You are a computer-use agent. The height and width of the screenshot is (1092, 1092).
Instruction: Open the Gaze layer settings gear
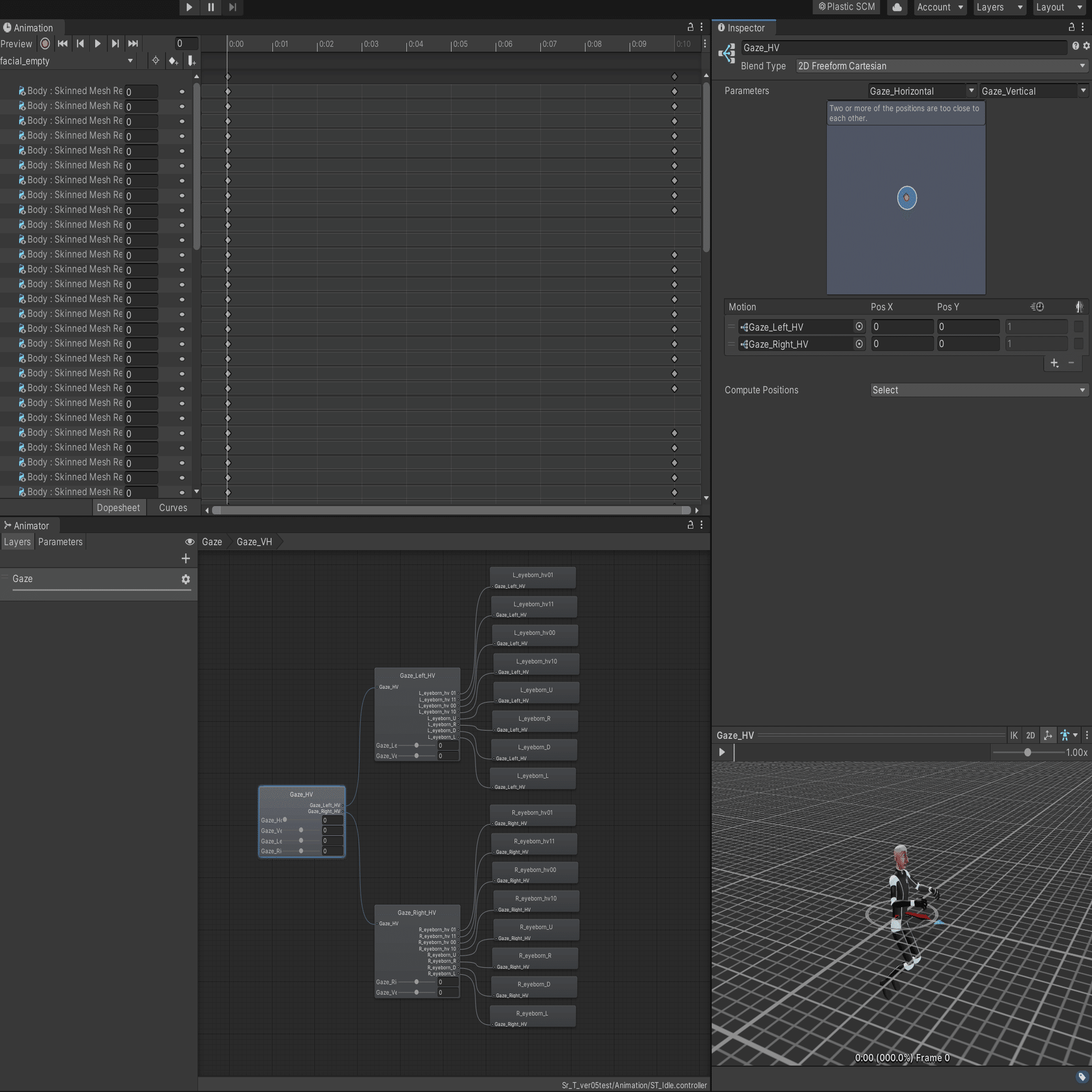pos(186,579)
